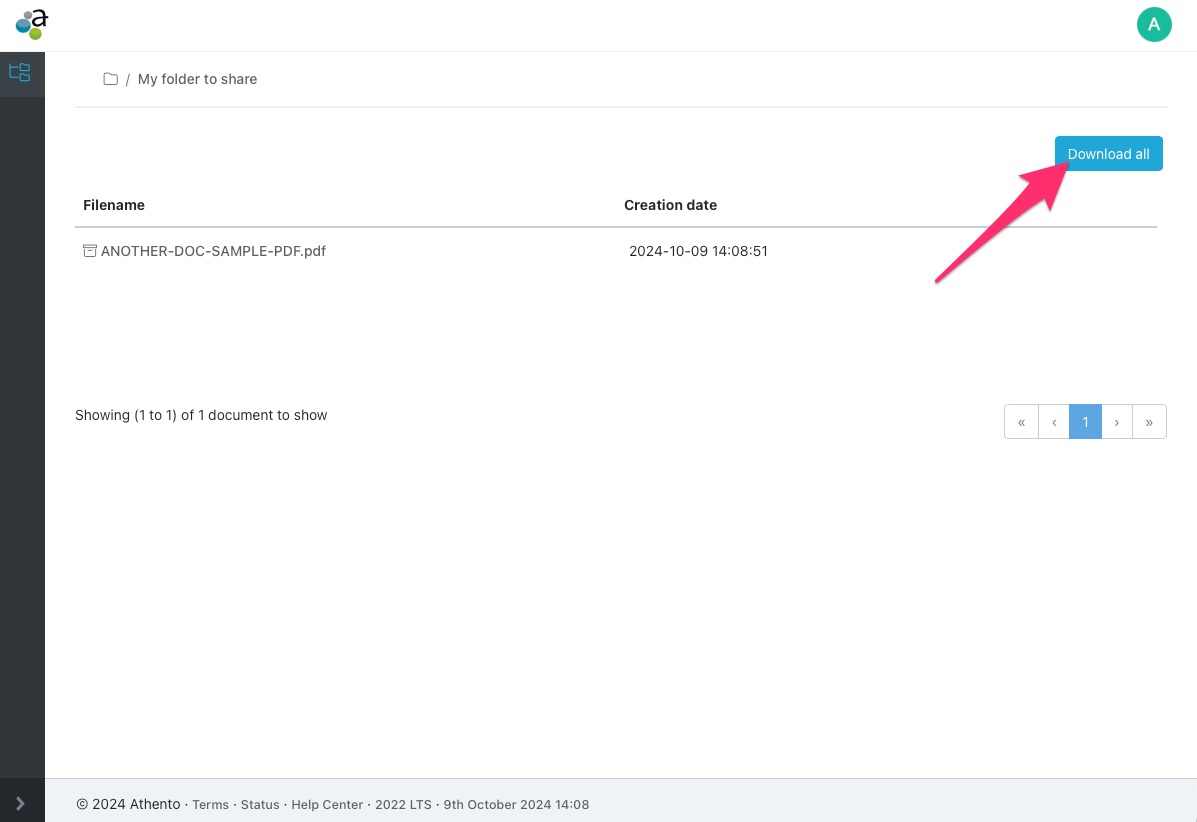Open ANOTHER-DOC-SAMPLE-PDF.pdf document

pyautogui.click(x=213, y=251)
